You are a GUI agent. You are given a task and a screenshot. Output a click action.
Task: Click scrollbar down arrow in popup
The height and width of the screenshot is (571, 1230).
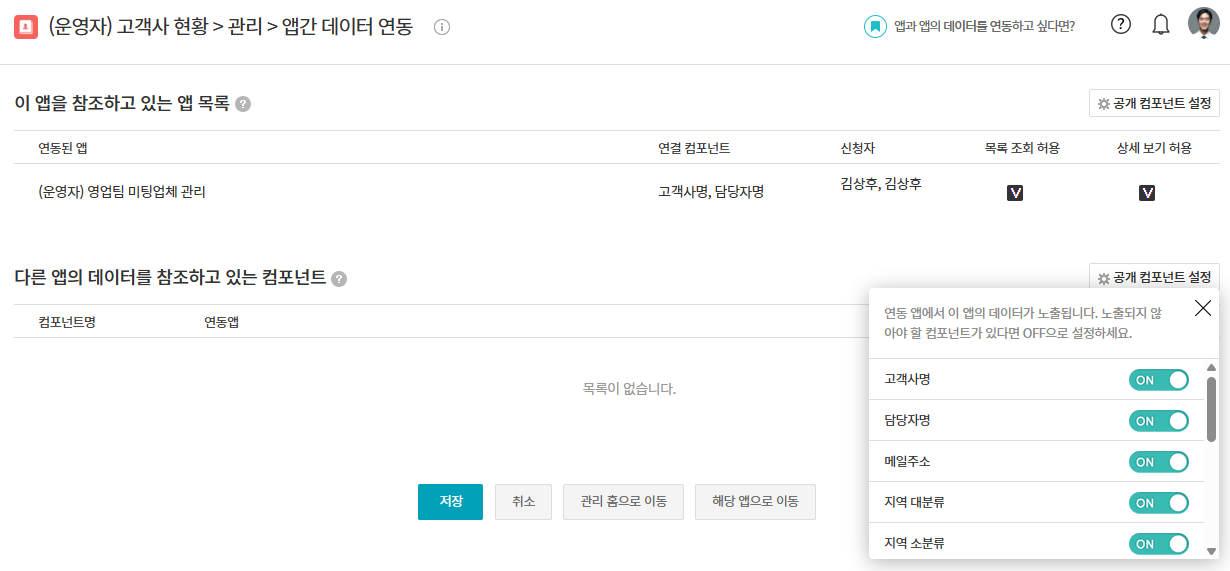click(x=1211, y=550)
